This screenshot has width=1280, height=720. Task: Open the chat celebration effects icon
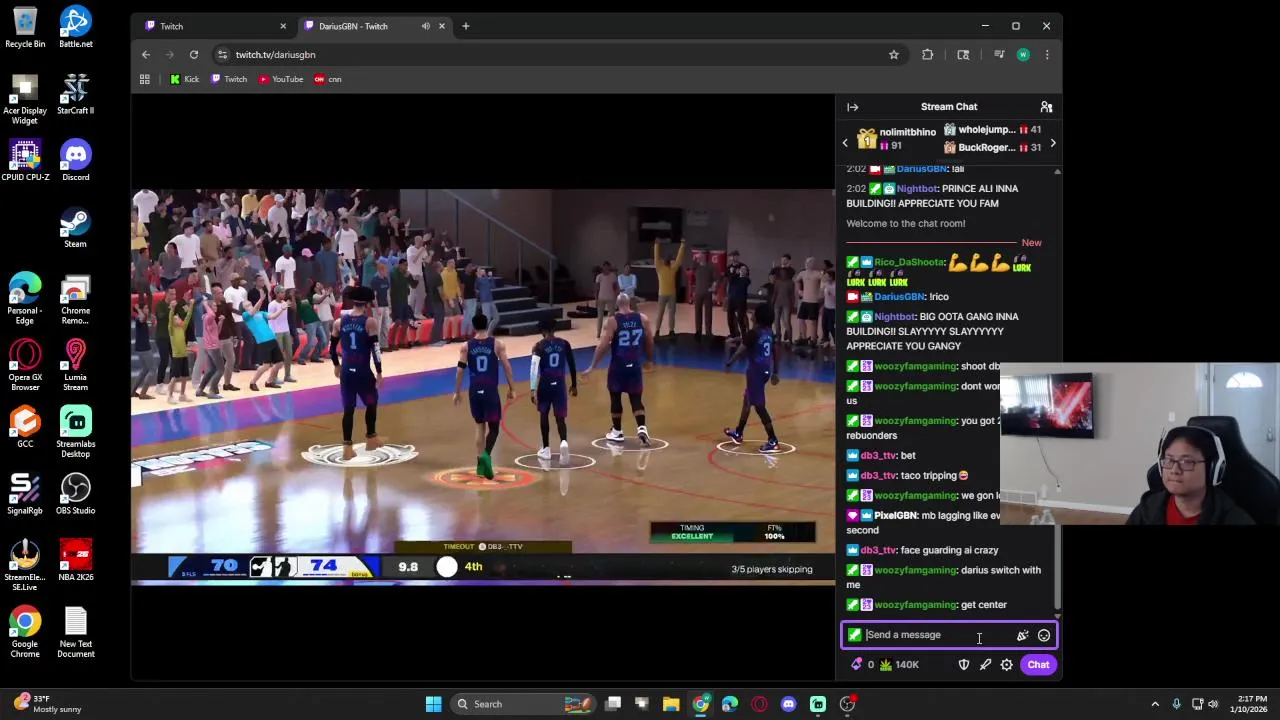[x=1022, y=635]
